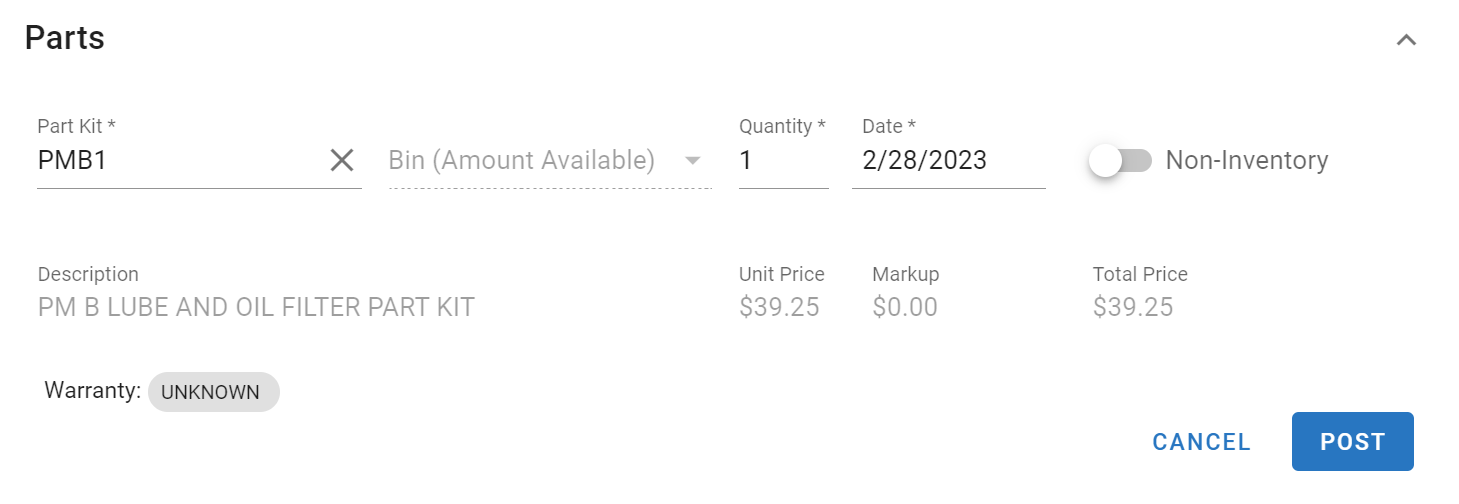Open the Bin (Amount Available) dropdown arrow
Viewport: 1459px width, 504px height.
click(x=692, y=161)
